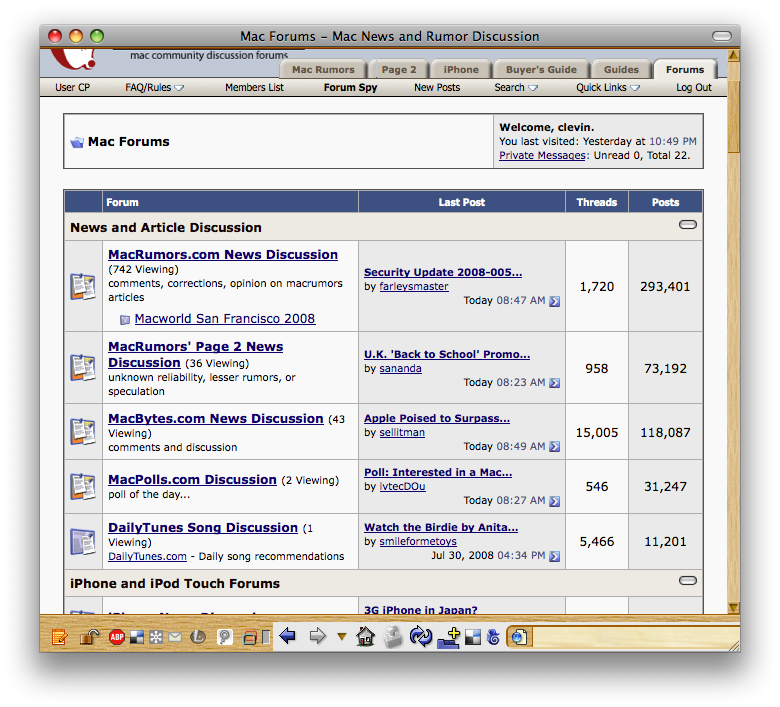Click the round gray clock-like icon
The image size is (780, 707).
coord(198,636)
